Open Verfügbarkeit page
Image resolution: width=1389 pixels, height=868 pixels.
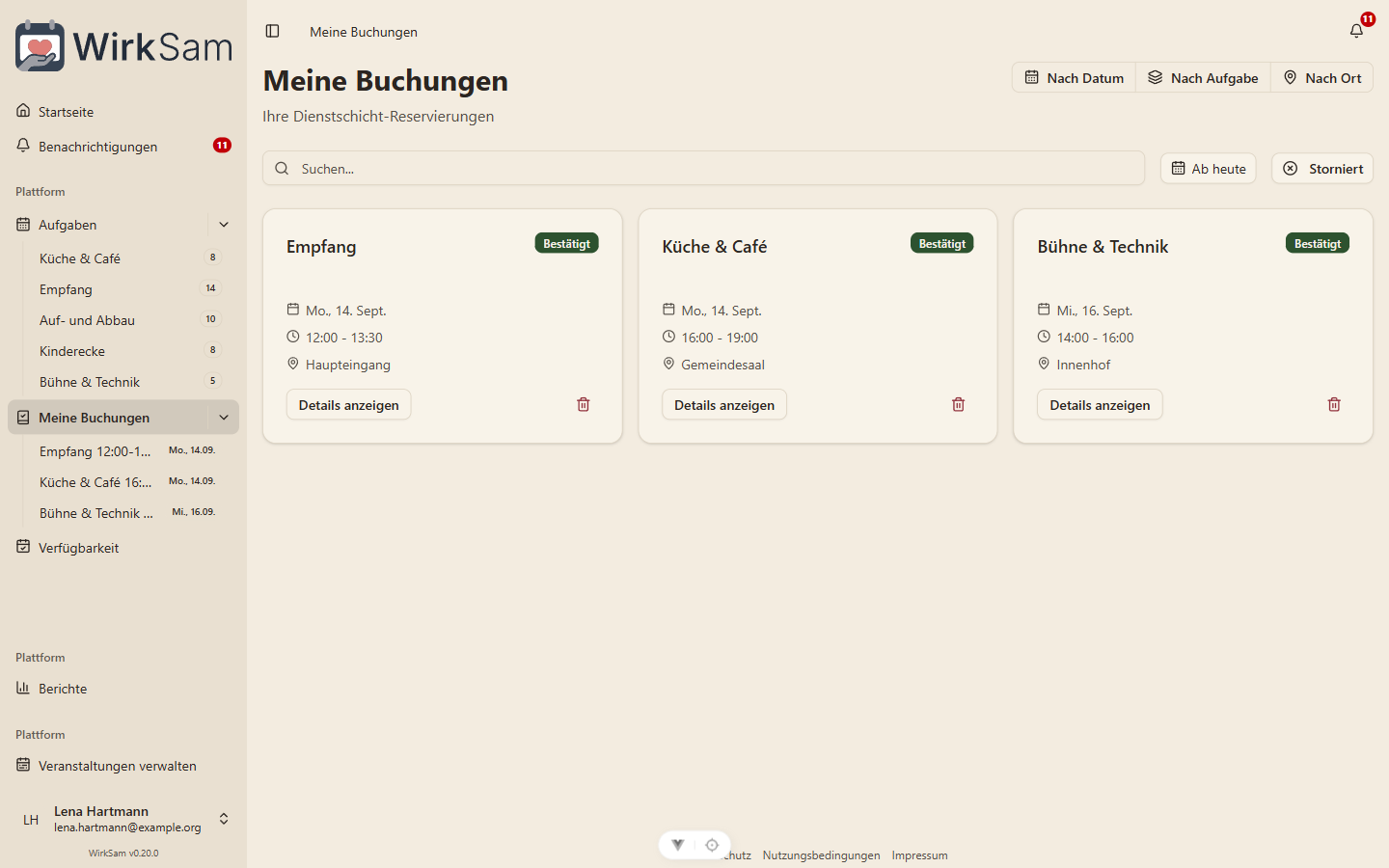pyautogui.click(x=123, y=548)
